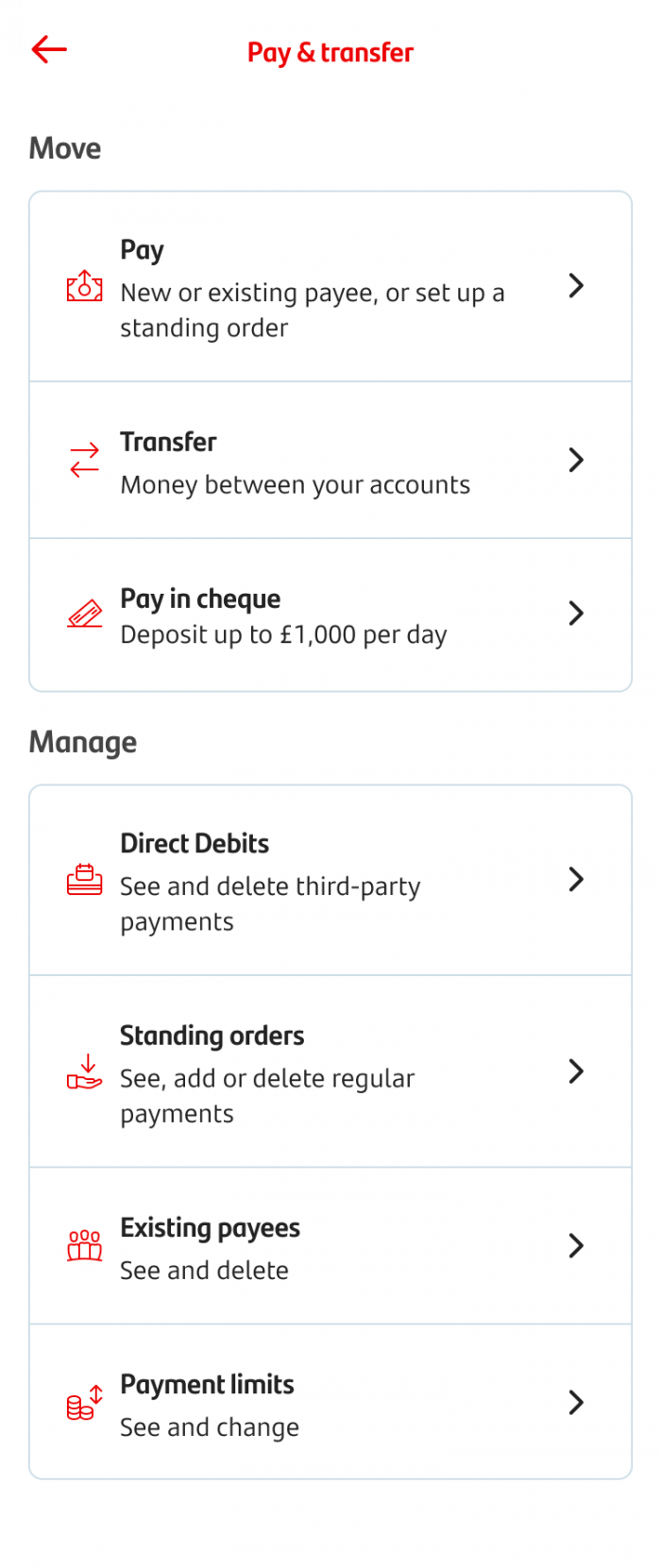Open the Pay in cheque option
The image size is (661, 1568).
pyautogui.click(x=330, y=614)
